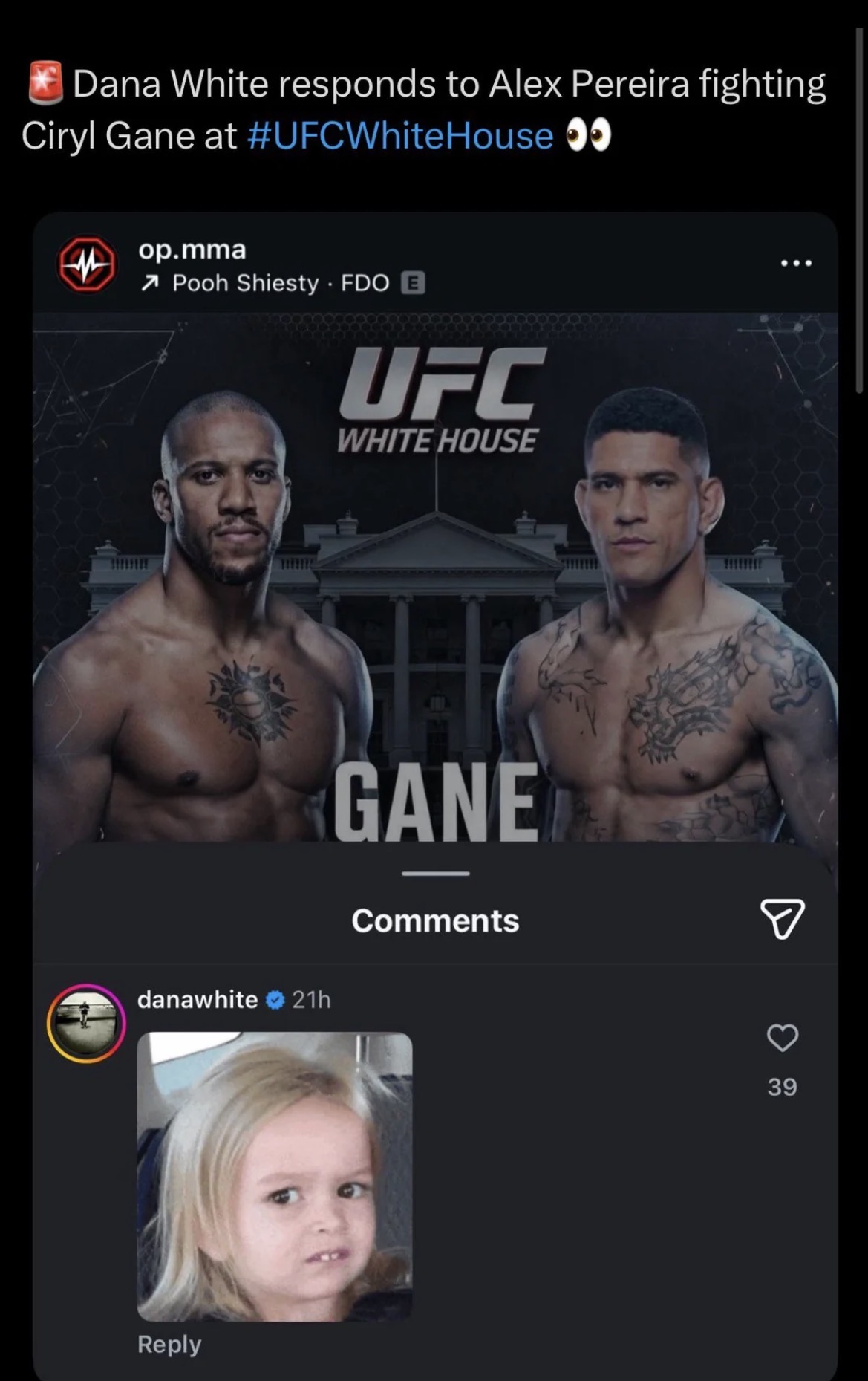Reply to danawhite's comment
Viewport: 868px width, 1381px height.
[x=169, y=1344]
